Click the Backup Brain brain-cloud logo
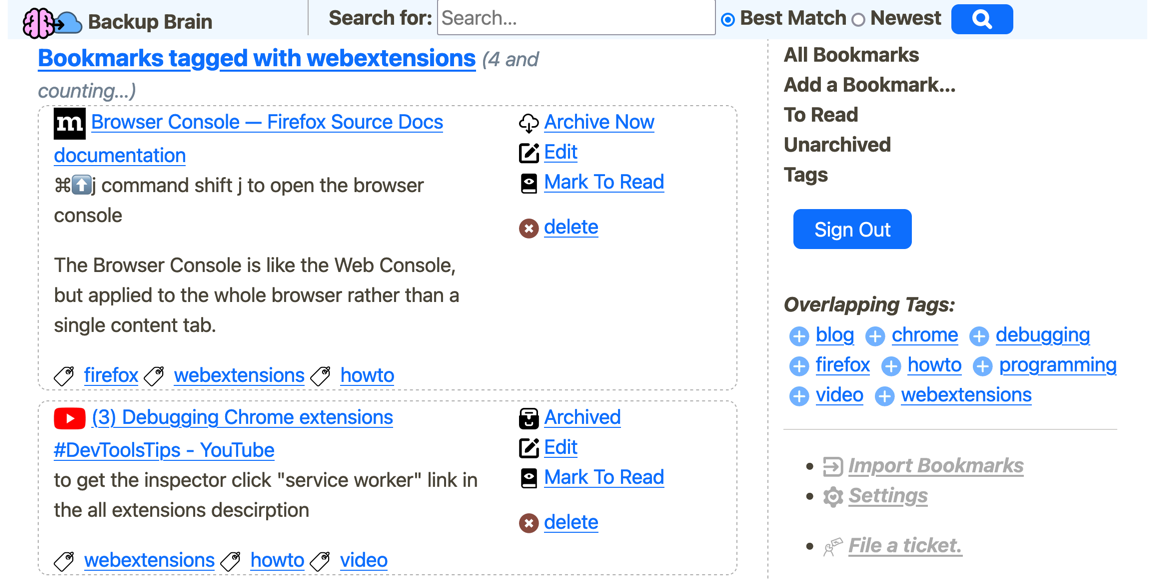Screen dimensions: 1155x580 (52, 22)
